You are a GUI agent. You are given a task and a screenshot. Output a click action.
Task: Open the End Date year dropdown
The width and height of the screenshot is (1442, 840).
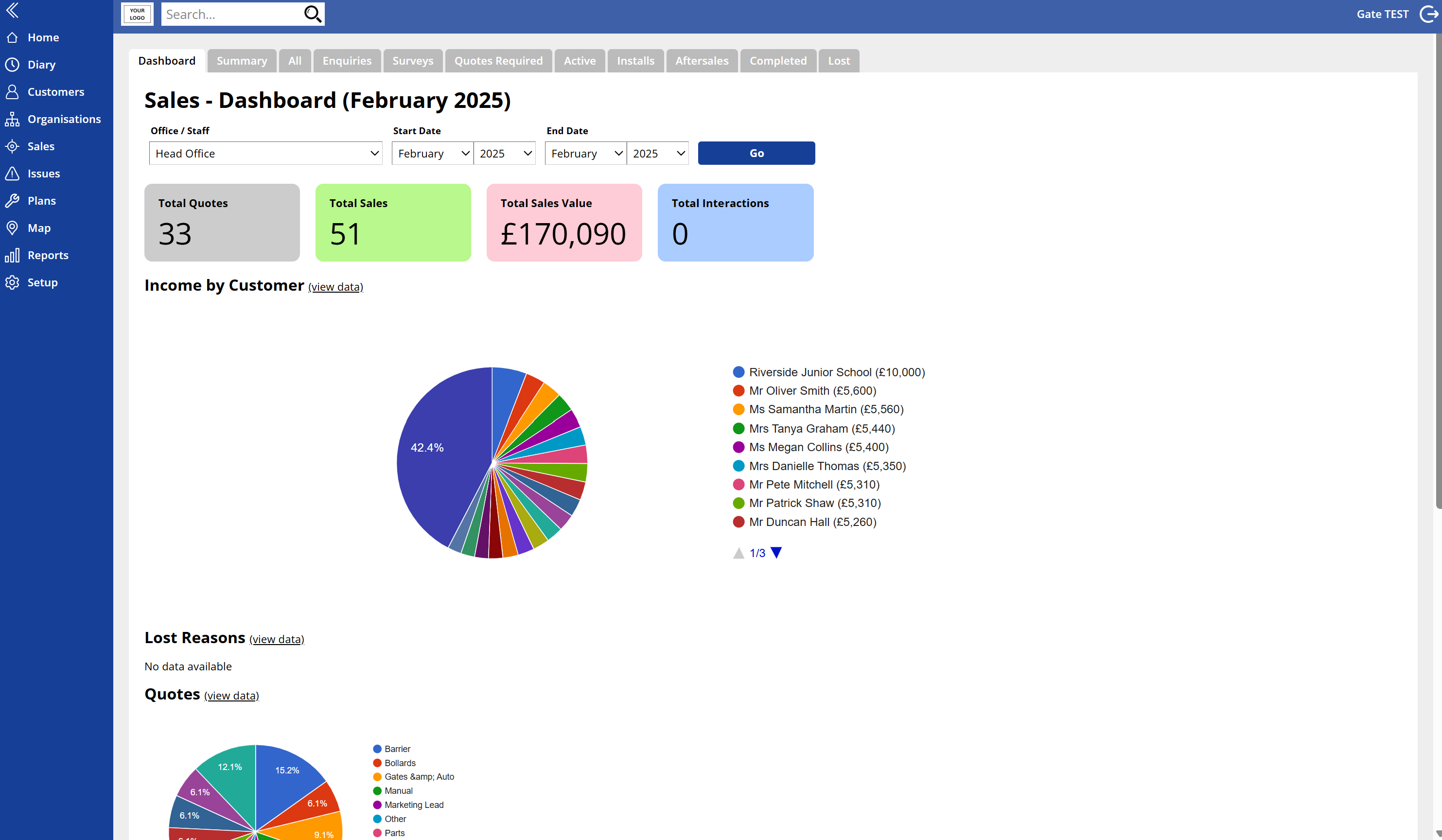[657, 153]
